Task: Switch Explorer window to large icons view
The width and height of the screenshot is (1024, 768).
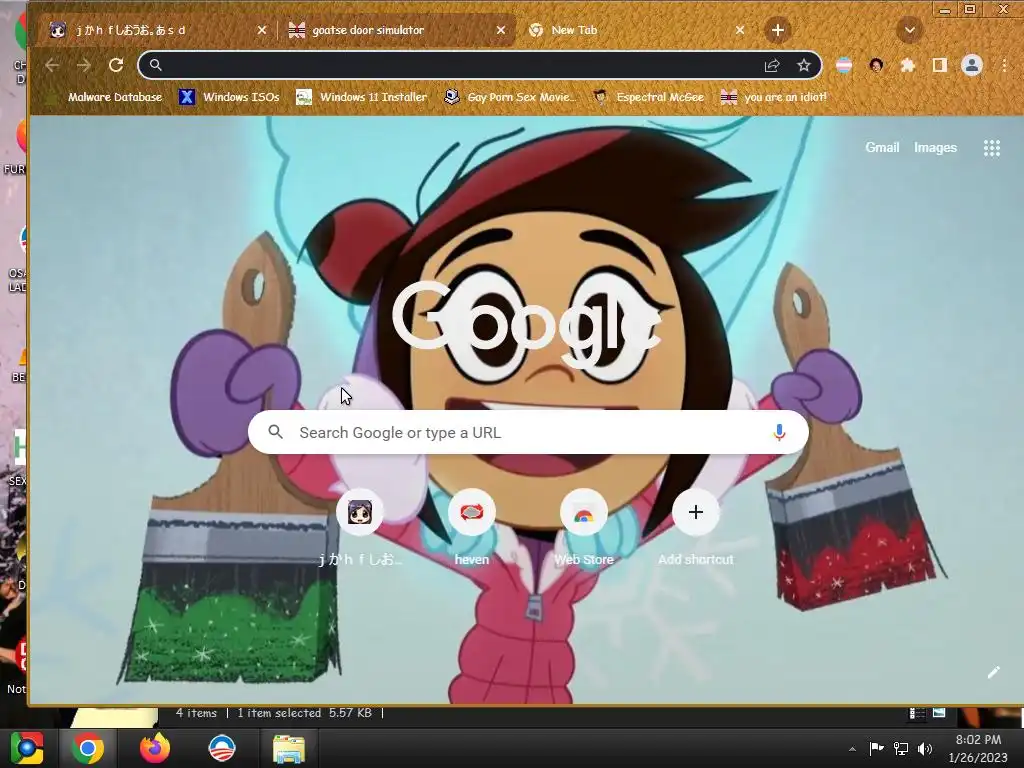Action: point(939,712)
